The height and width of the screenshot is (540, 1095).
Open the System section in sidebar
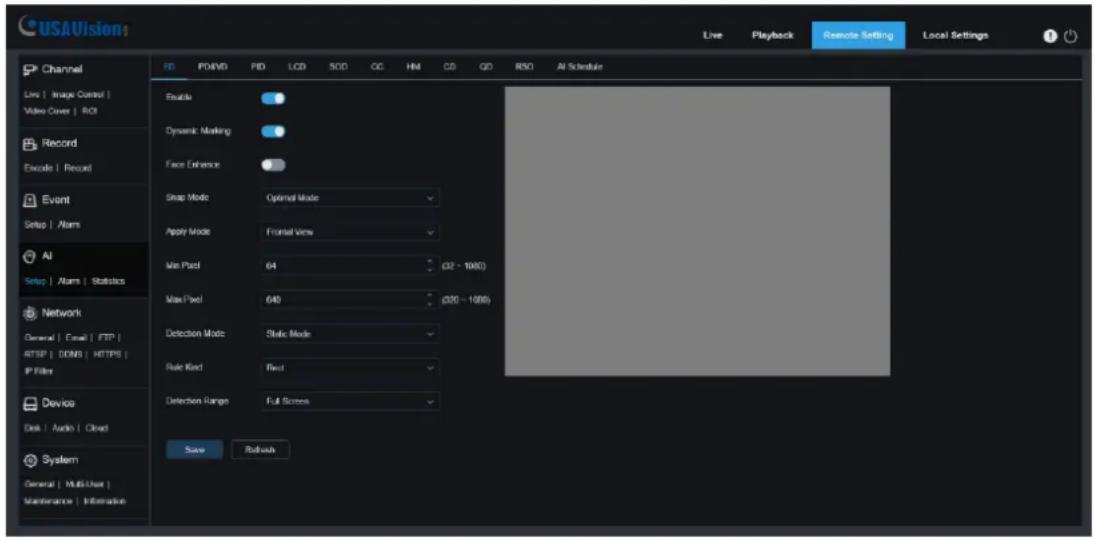52,460
